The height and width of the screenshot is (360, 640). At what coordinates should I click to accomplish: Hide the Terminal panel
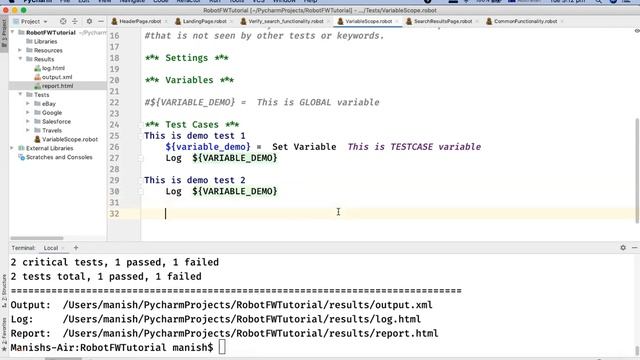[x=634, y=247]
